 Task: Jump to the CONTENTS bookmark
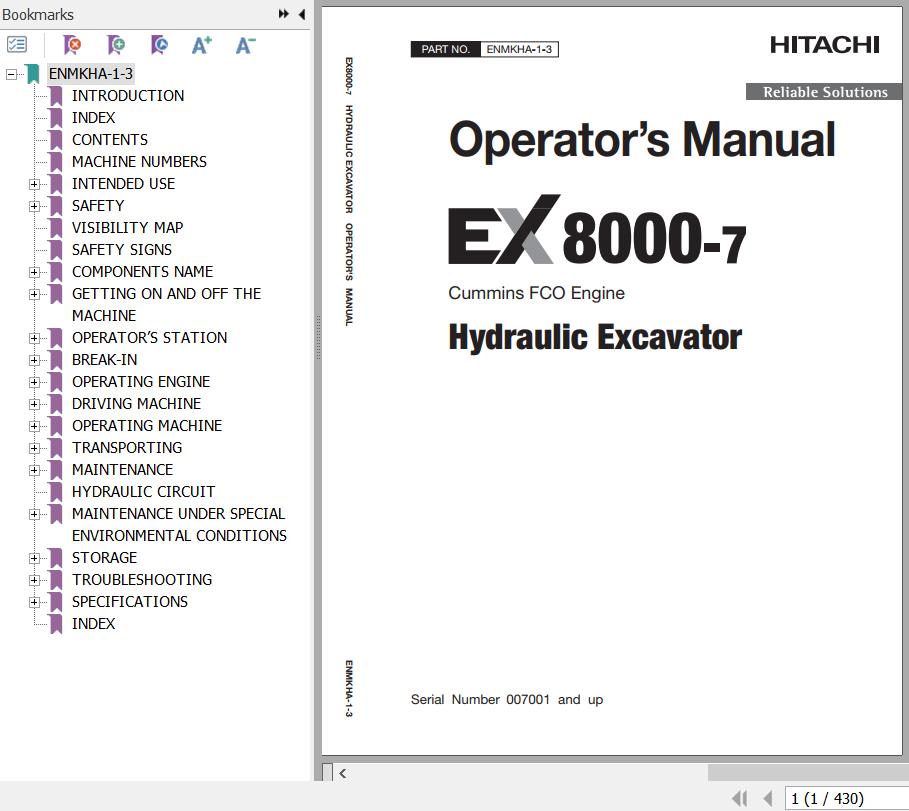click(x=110, y=140)
